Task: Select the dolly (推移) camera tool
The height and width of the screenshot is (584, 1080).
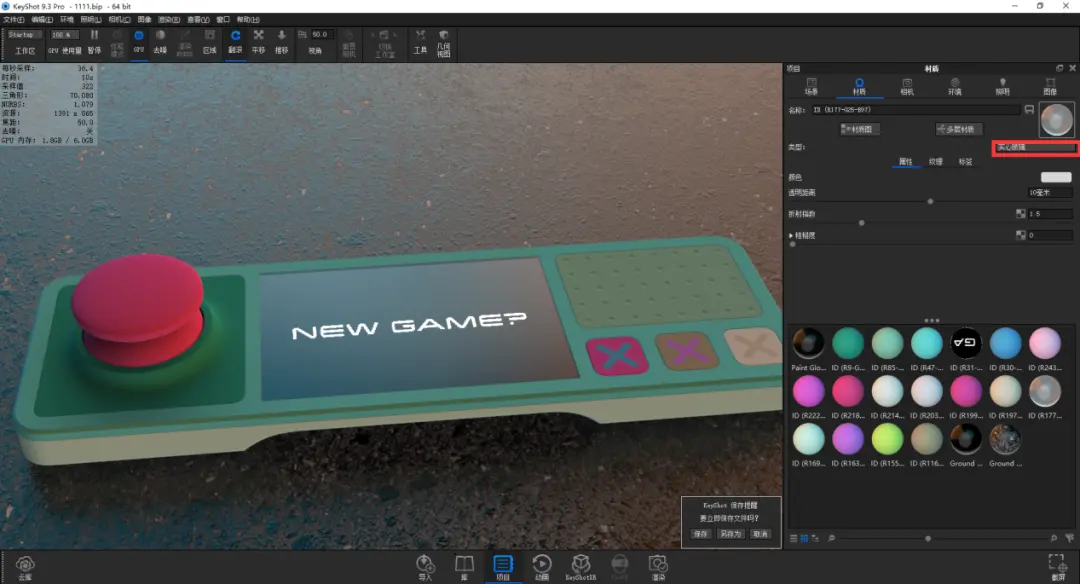Action: 281,41
